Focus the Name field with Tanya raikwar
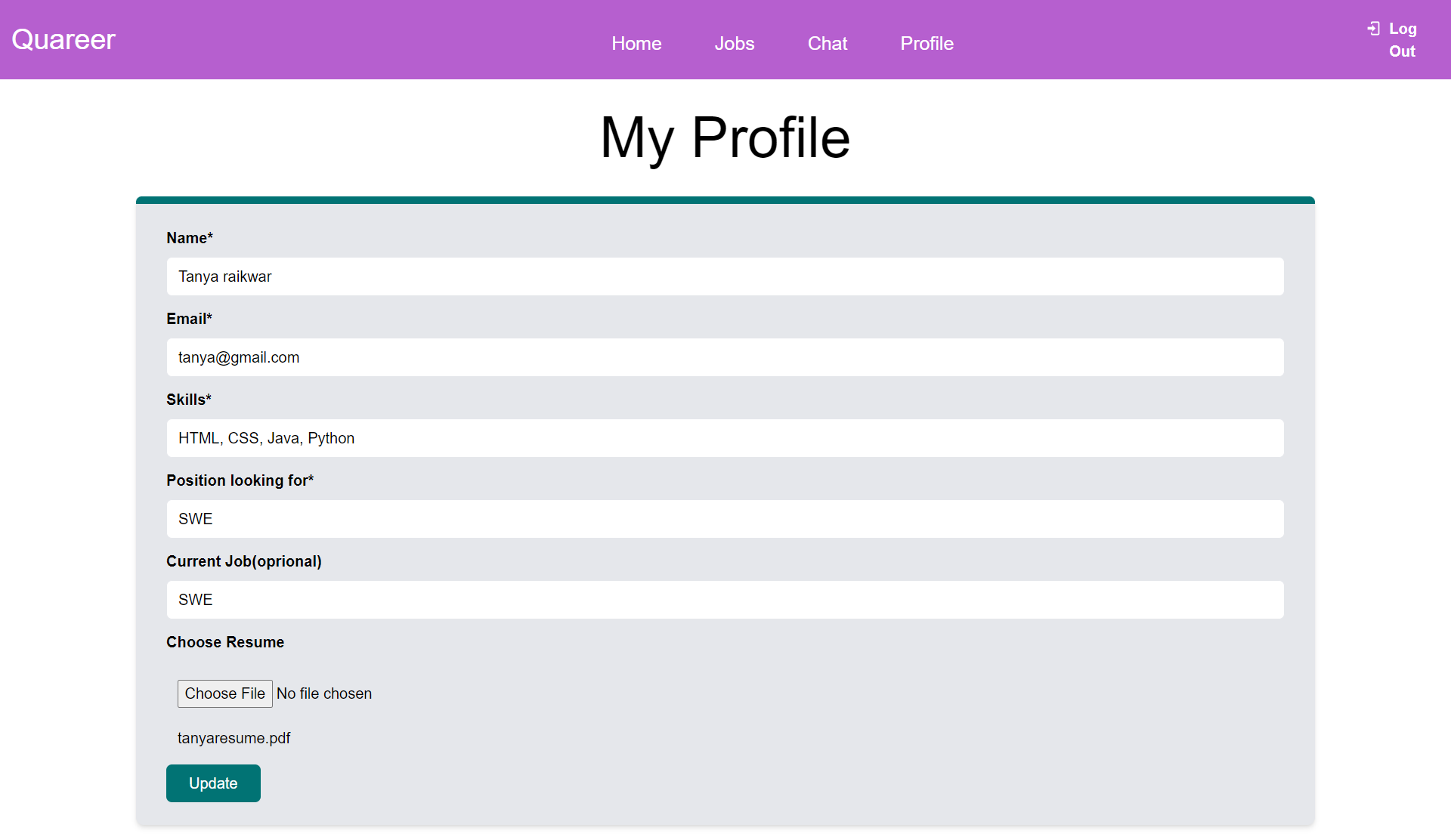The width and height of the screenshot is (1451, 840). coord(725,276)
